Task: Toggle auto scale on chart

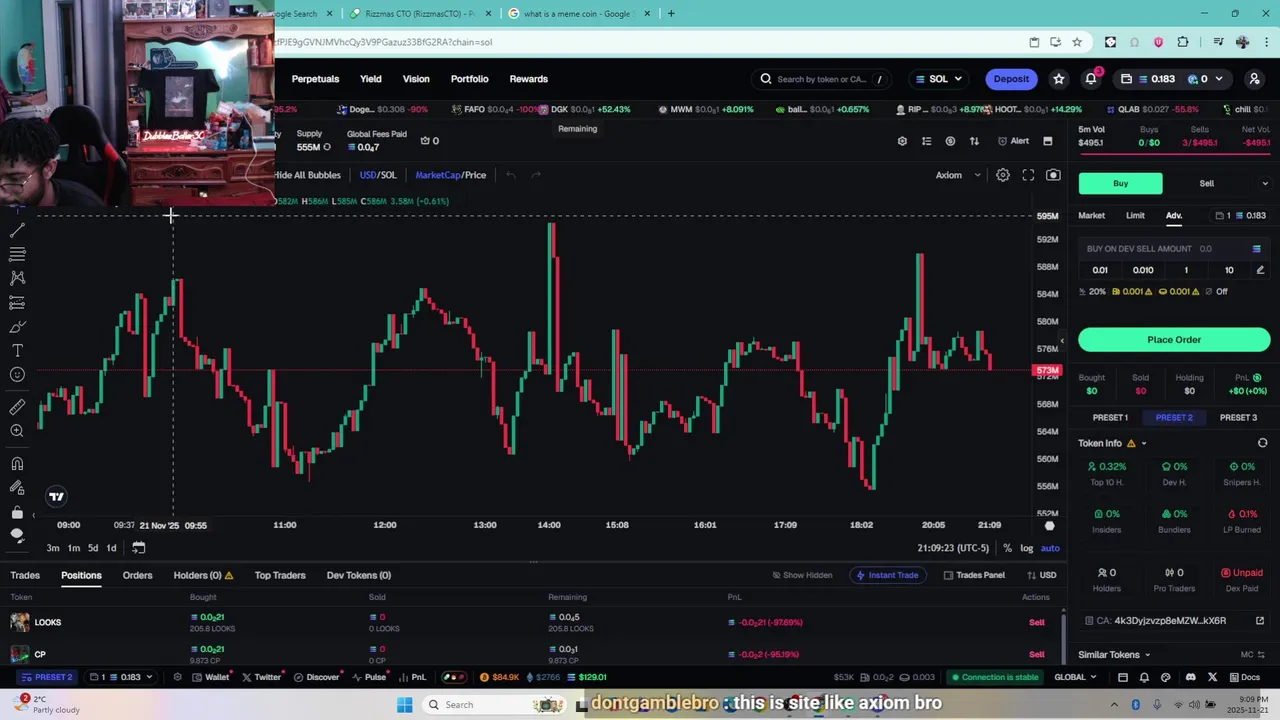Action: pos(1050,548)
